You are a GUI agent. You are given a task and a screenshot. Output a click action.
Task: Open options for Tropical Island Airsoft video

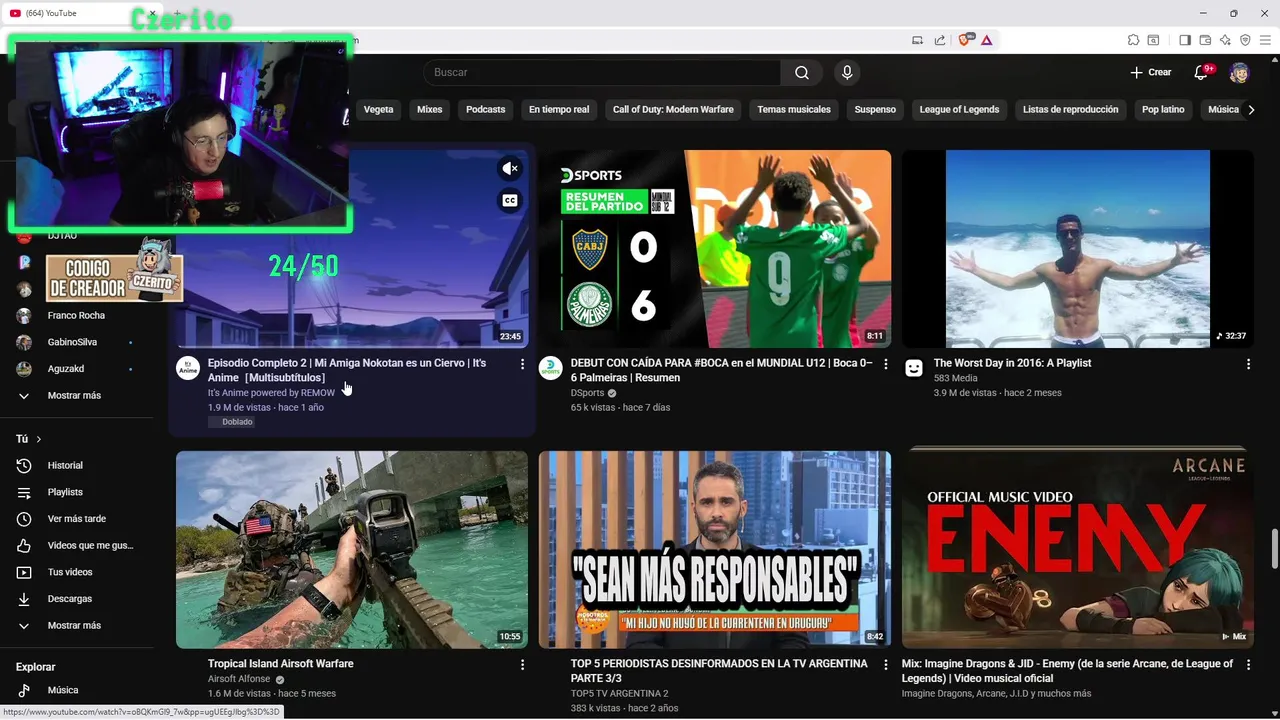coord(522,664)
